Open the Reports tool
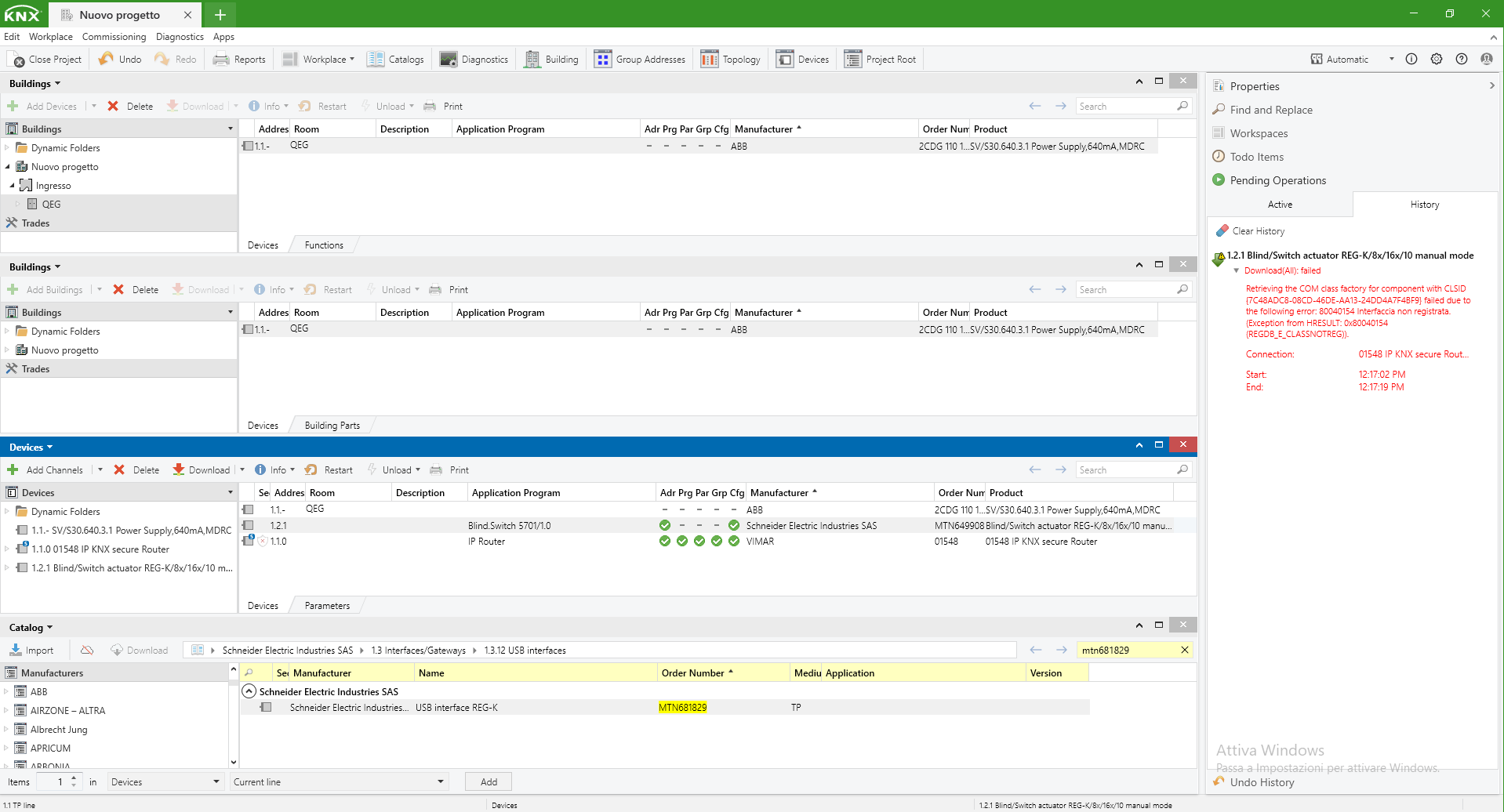The width and height of the screenshot is (1504, 812). click(x=240, y=60)
